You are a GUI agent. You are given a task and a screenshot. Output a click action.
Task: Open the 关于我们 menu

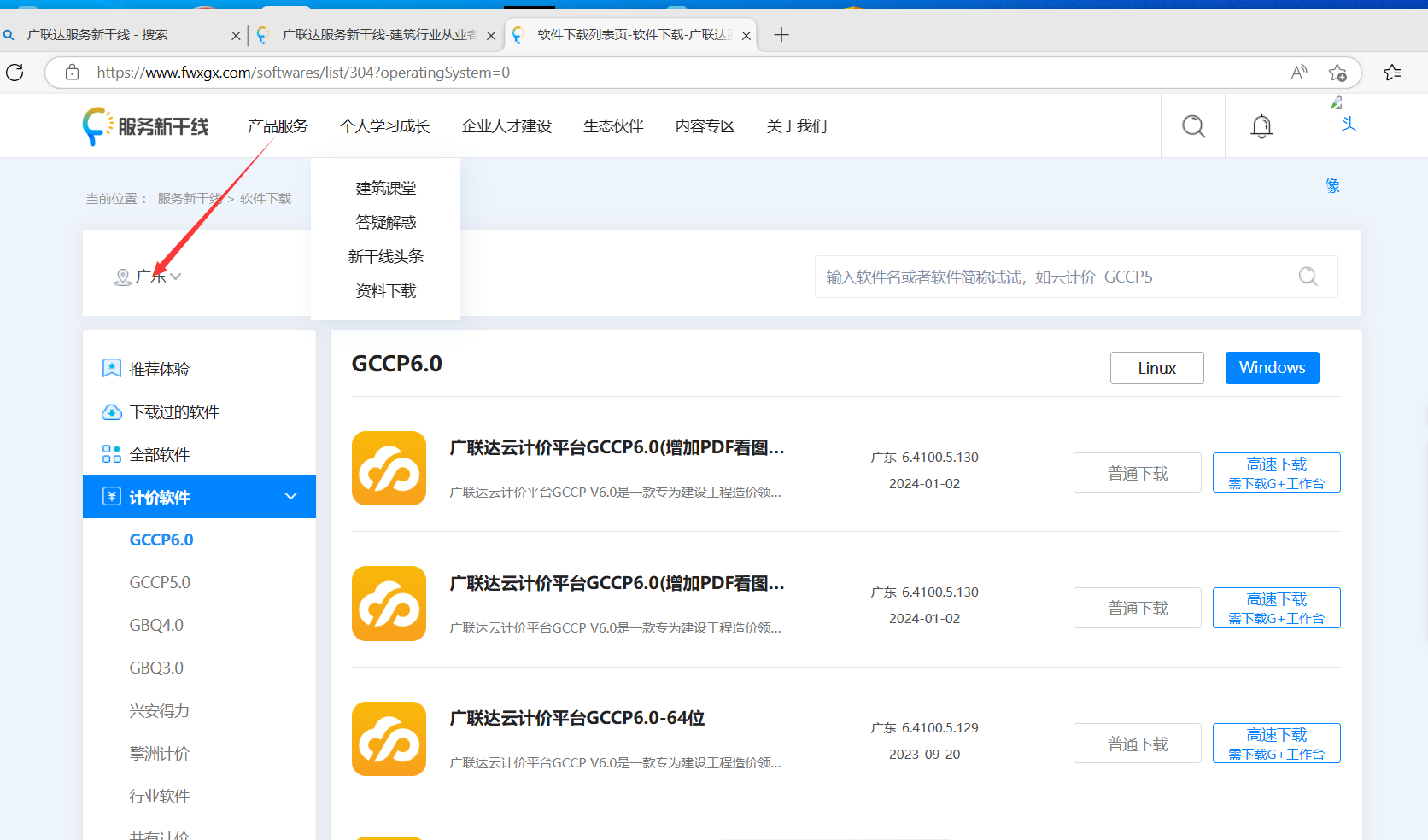tap(797, 126)
